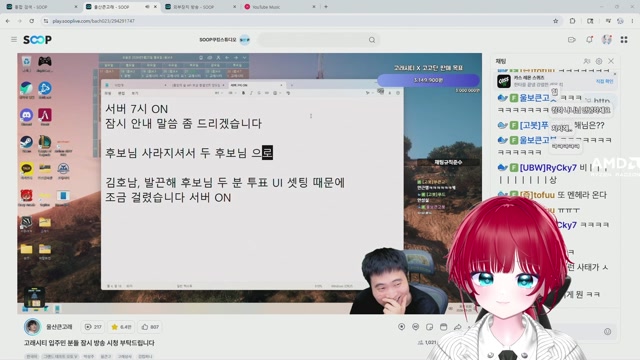Click the streamer name 울산큰고래

(x=59, y=327)
